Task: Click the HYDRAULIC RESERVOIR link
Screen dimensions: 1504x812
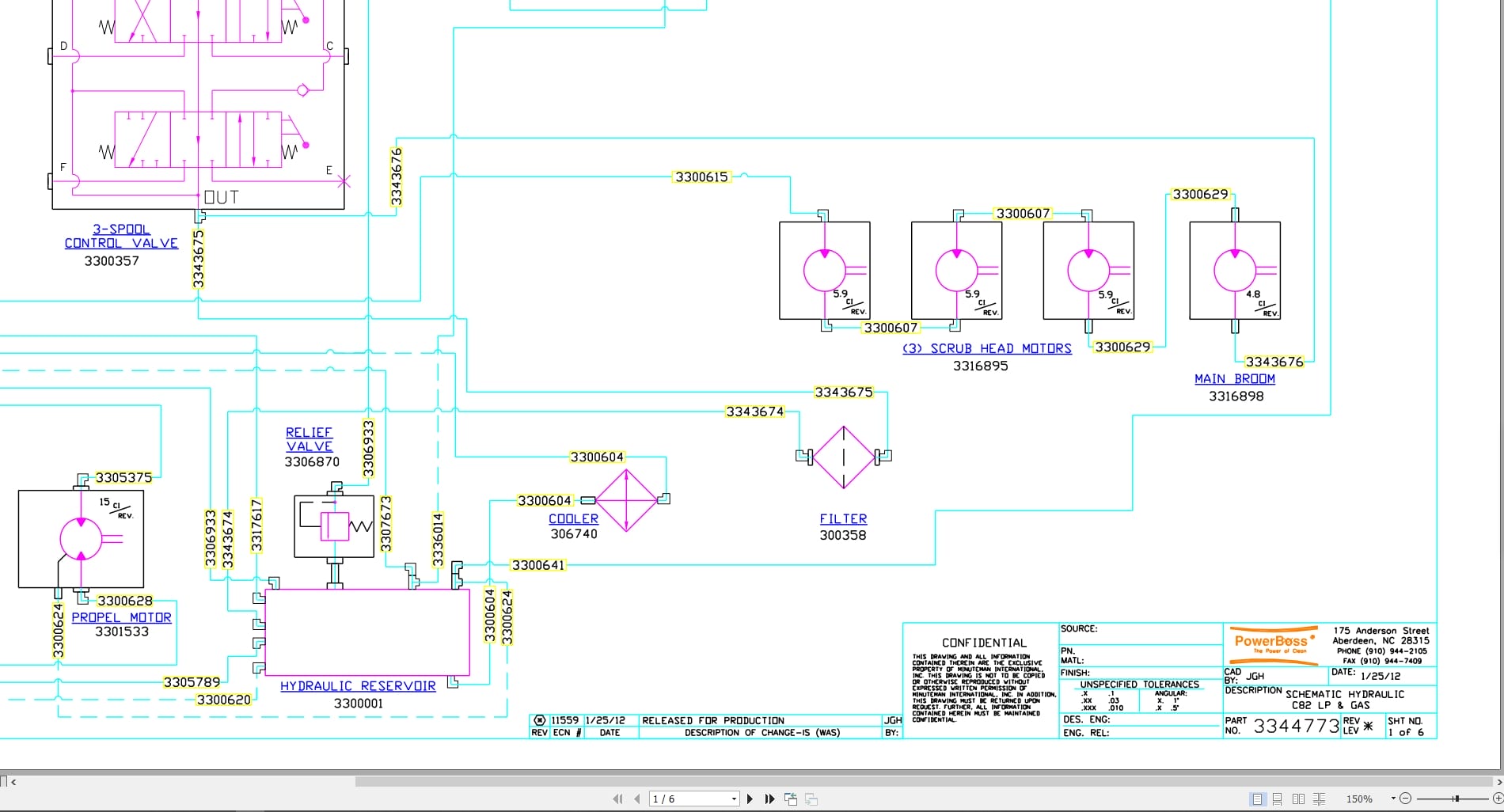Action: pyautogui.click(x=357, y=686)
